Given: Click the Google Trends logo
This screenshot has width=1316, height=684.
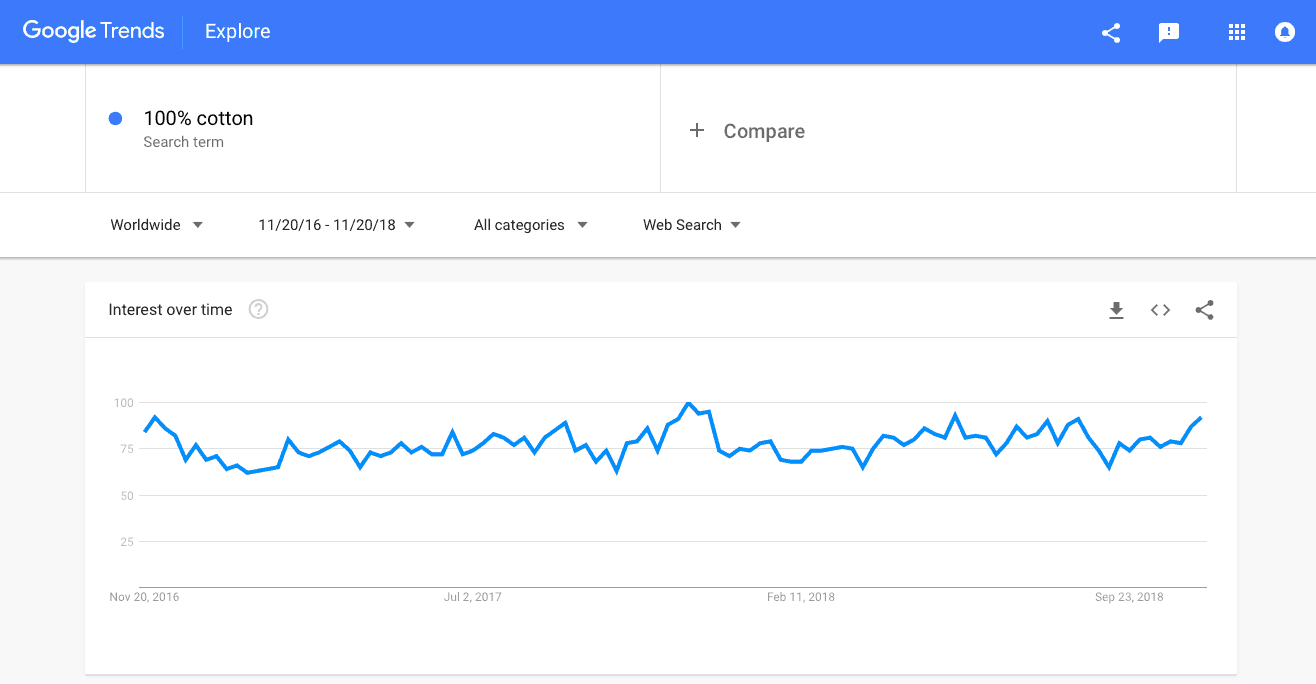Looking at the screenshot, I should (x=93, y=31).
